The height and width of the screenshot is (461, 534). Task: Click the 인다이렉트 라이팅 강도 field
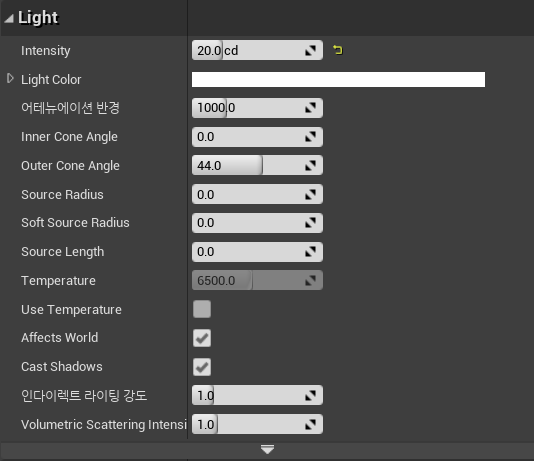point(257,395)
